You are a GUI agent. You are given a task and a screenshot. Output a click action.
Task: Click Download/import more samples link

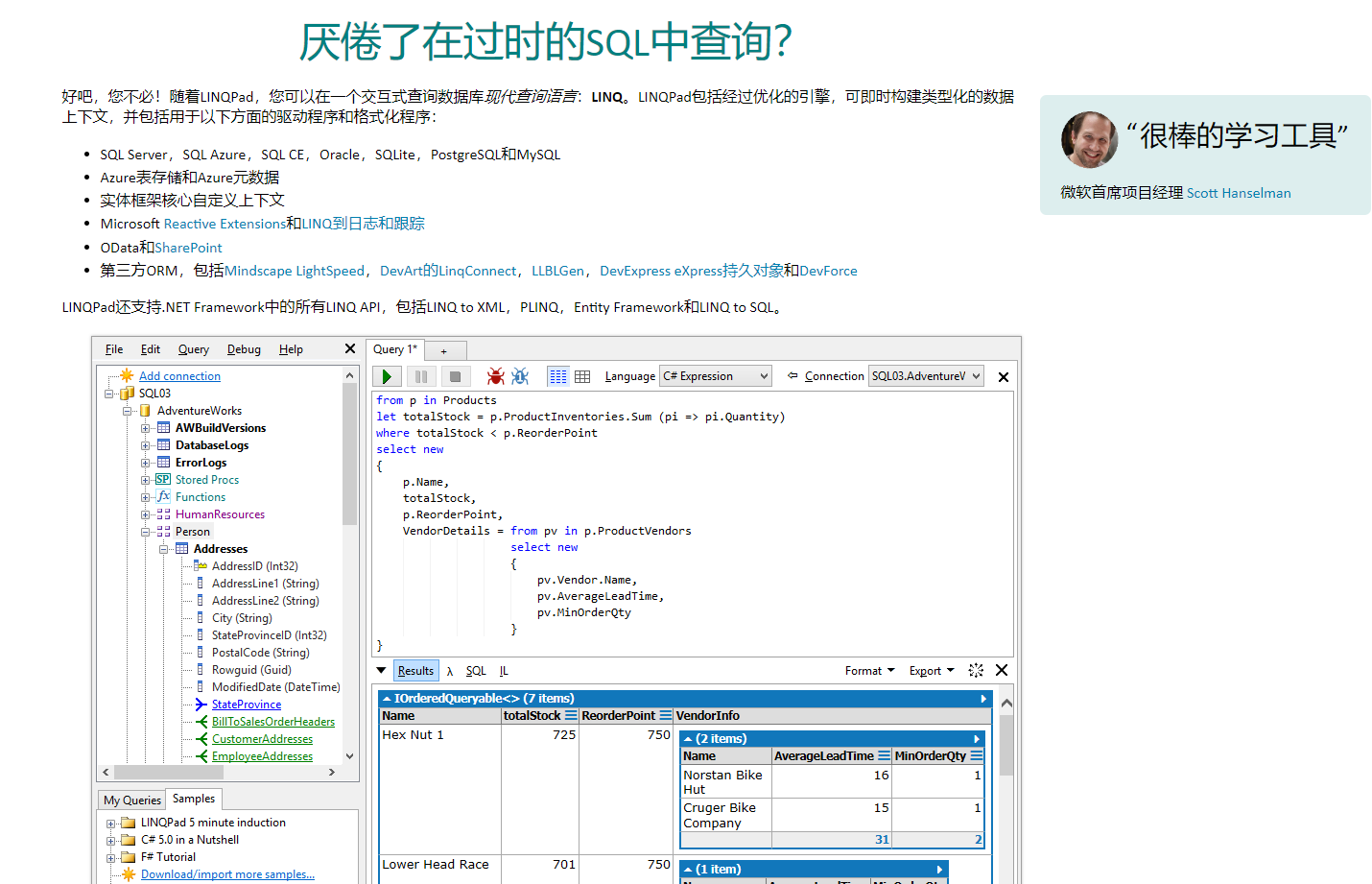coord(227,874)
